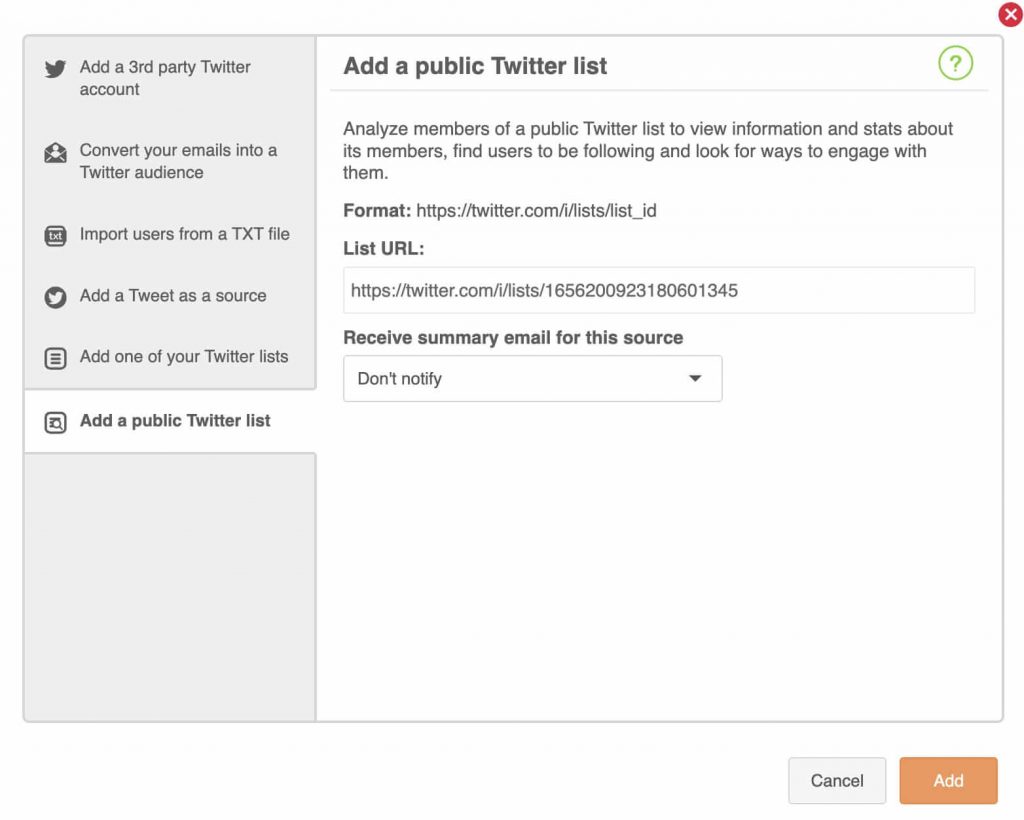Click the circled Tweet source icon
Image resolution: width=1024 pixels, height=820 pixels.
tap(56, 297)
